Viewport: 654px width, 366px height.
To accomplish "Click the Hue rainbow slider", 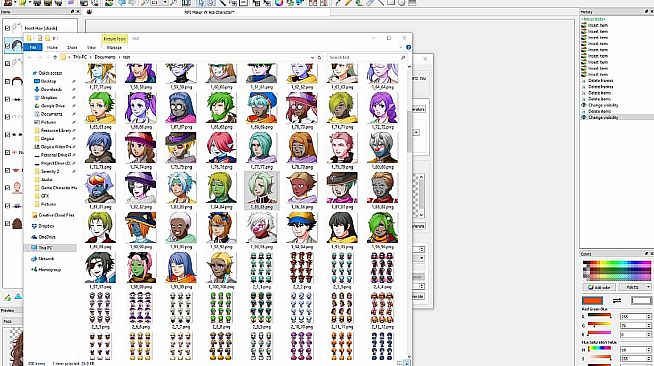I will pyautogui.click(x=599, y=348).
